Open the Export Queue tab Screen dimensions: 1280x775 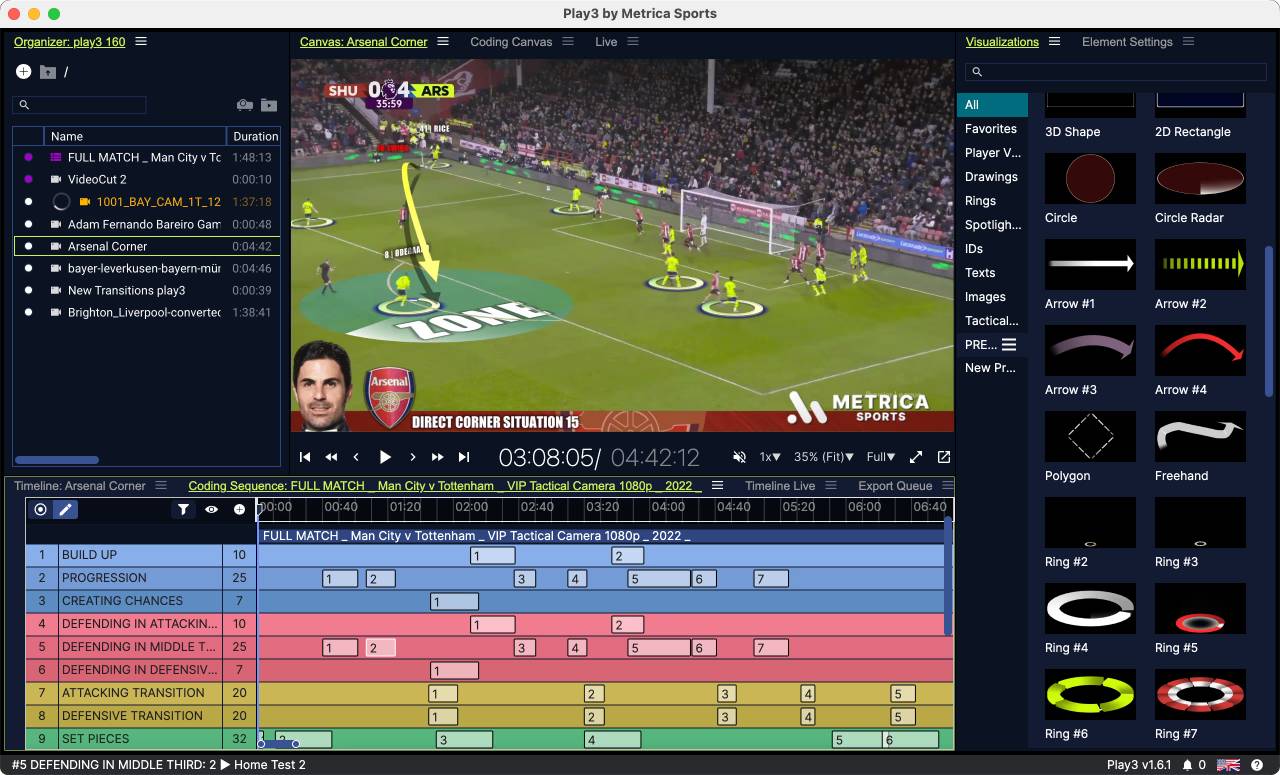(895, 486)
